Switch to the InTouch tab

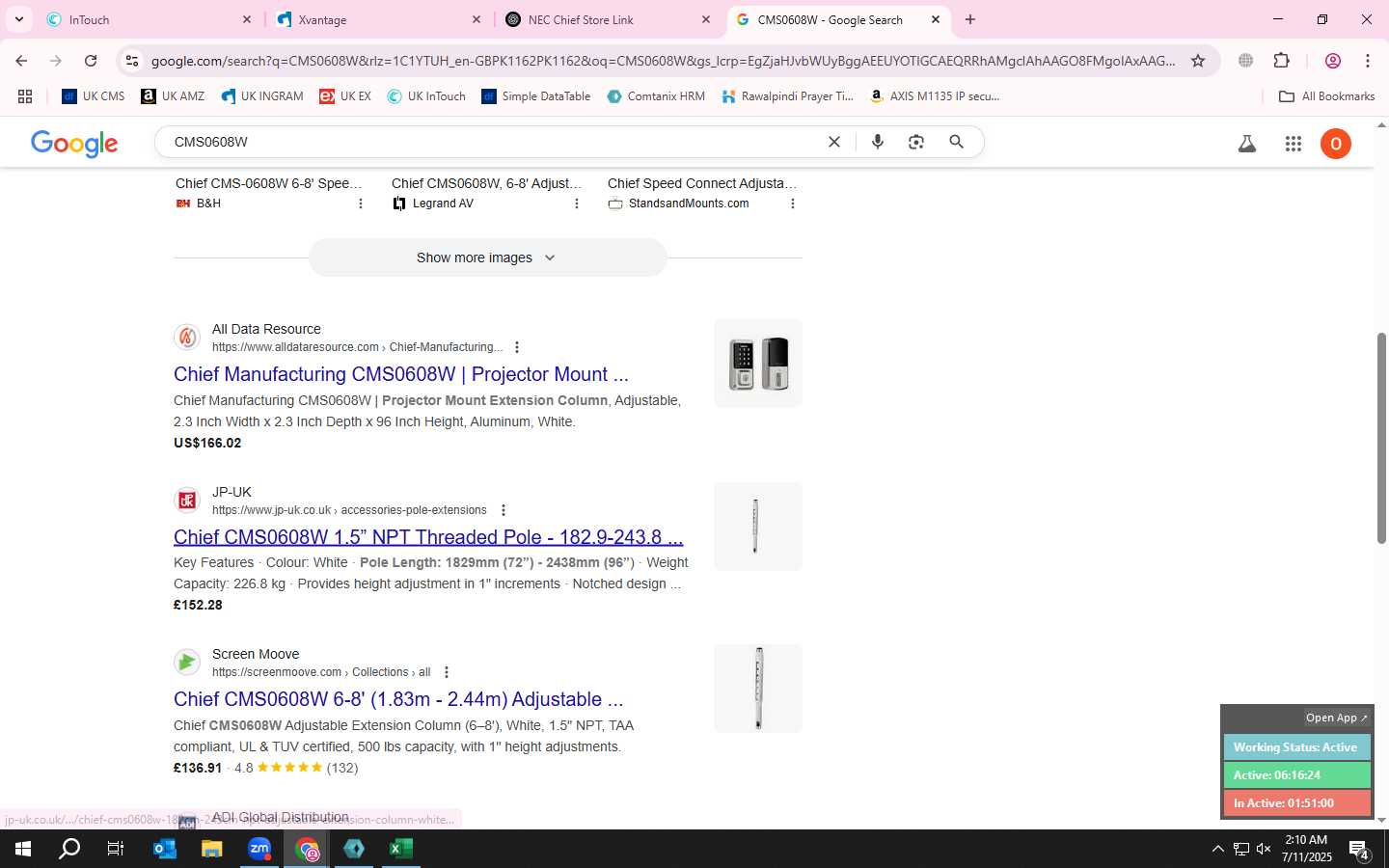[148, 19]
